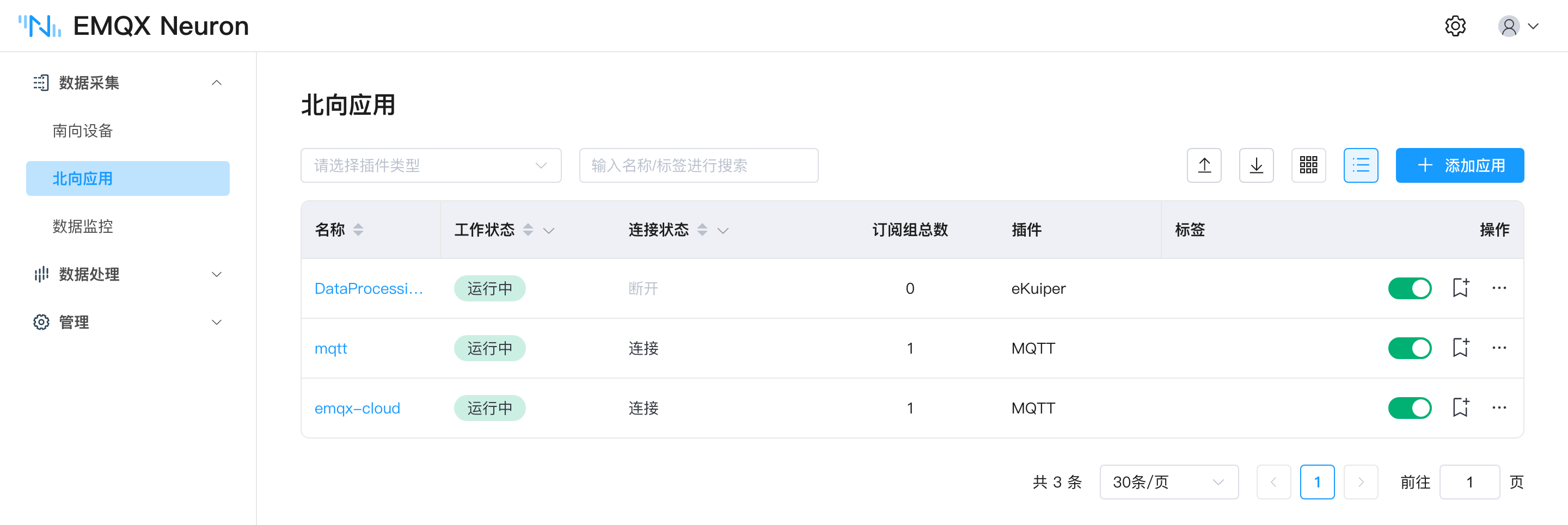Screen dimensions: 1568x525
Task: Open settings gear in the top bar
Action: (x=1455, y=26)
